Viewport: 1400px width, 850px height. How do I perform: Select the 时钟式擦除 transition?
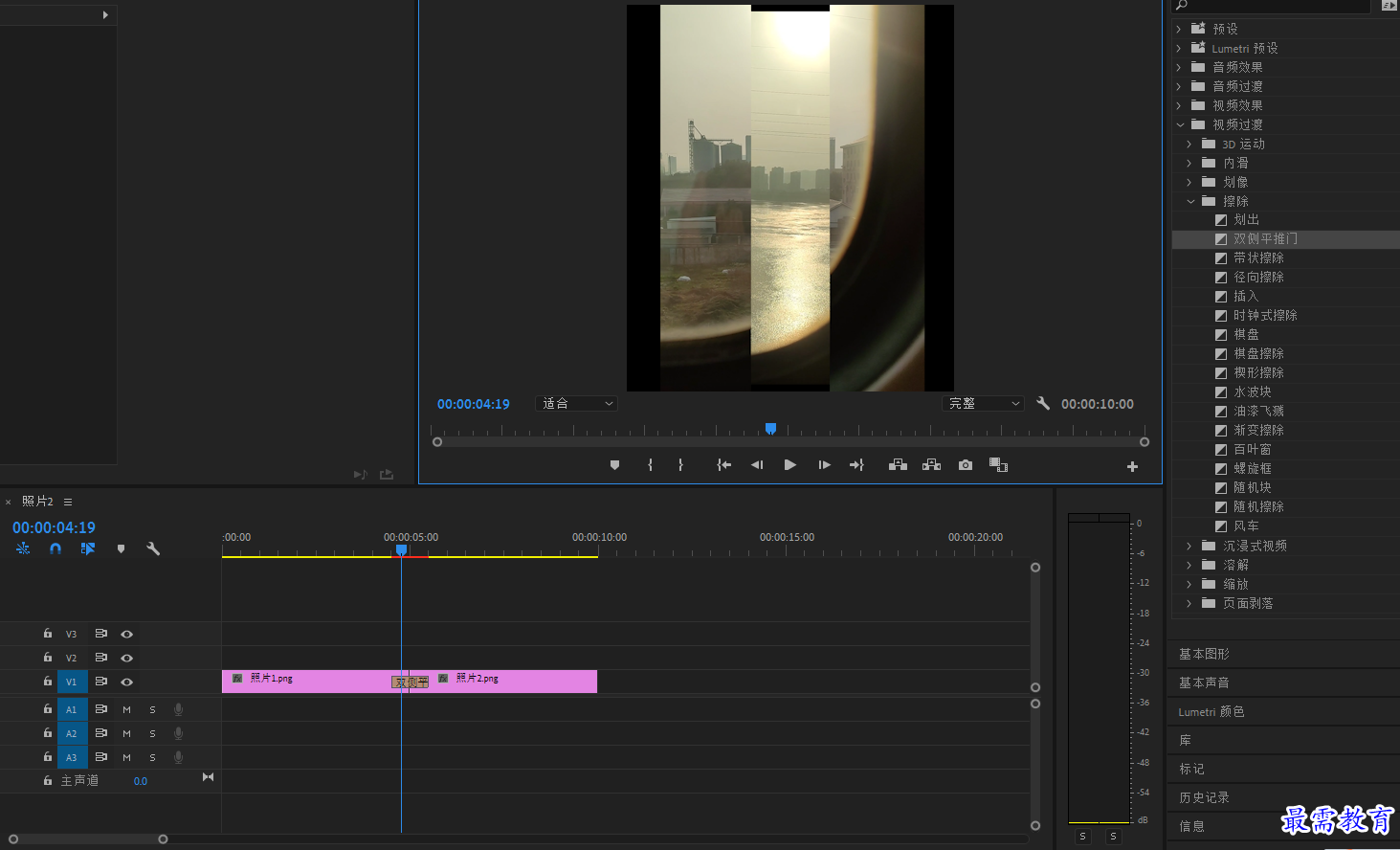point(1265,315)
